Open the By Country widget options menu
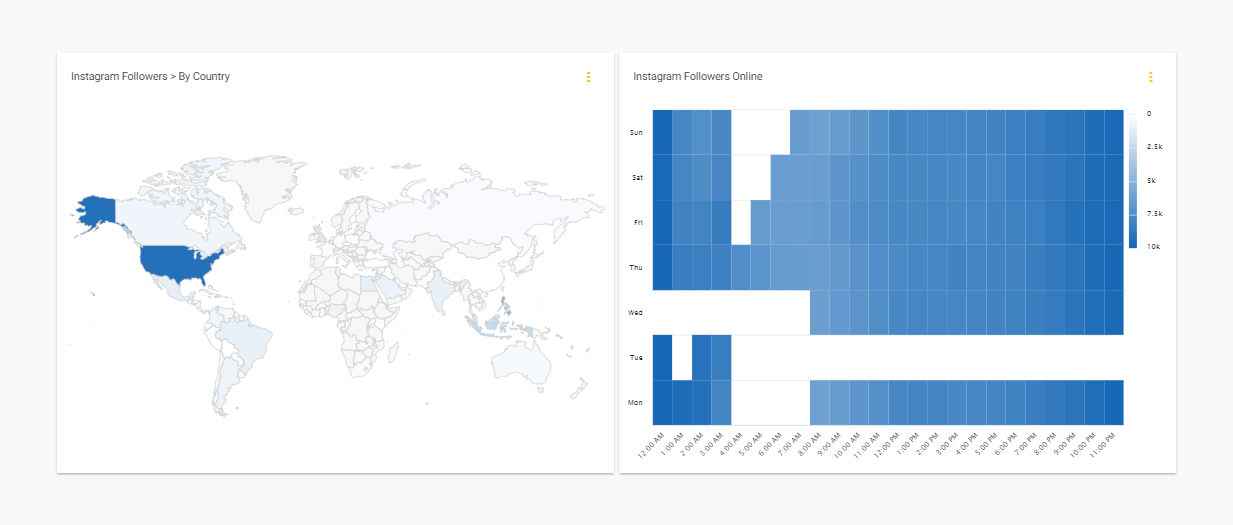Image resolution: width=1233 pixels, height=525 pixels. [x=588, y=77]
